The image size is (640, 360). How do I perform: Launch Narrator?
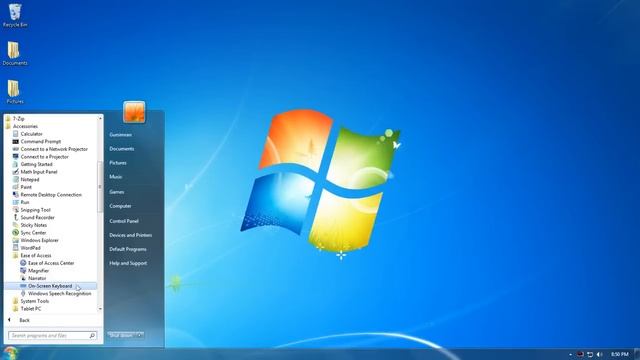(x=33, y=278)
